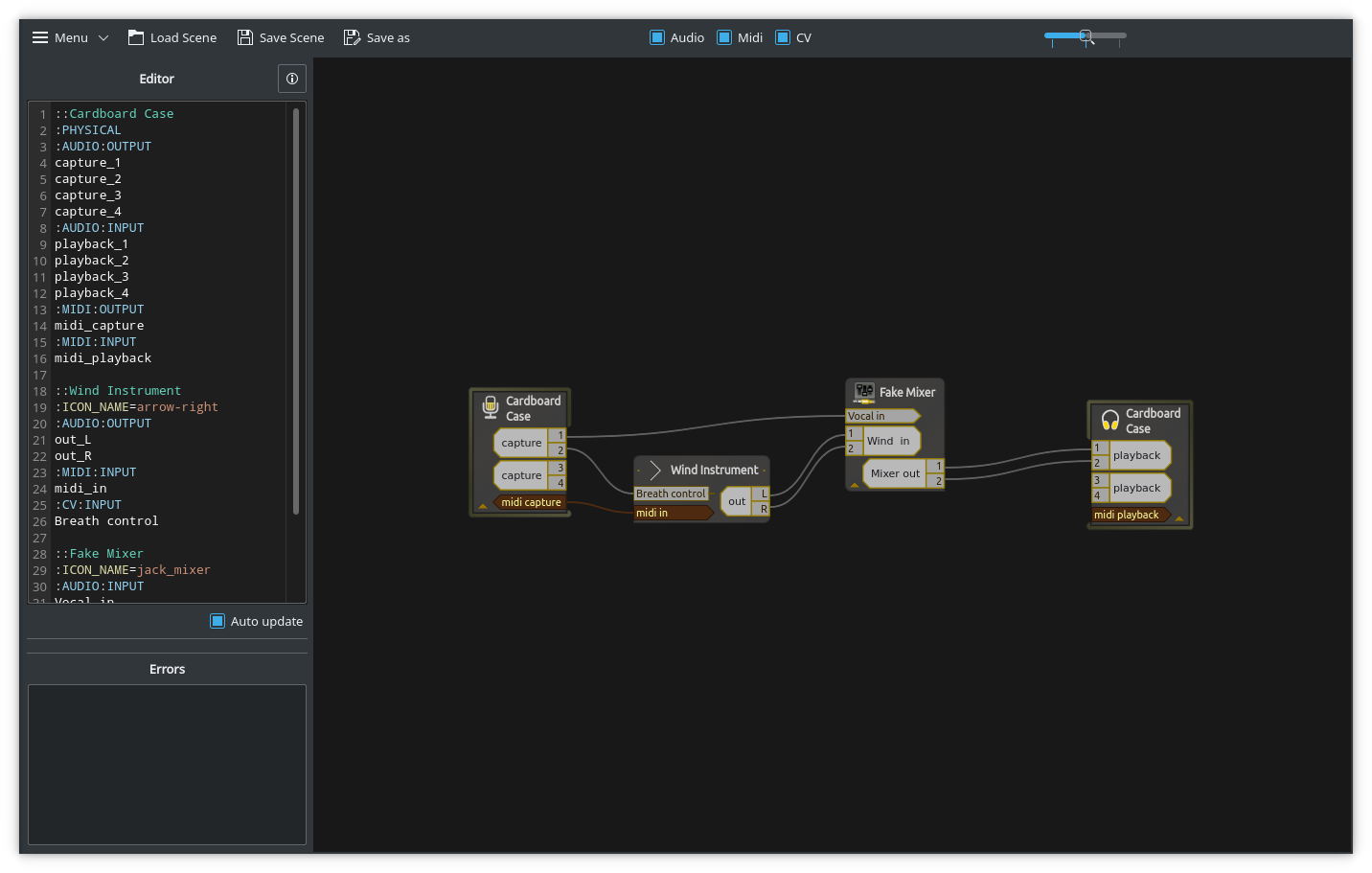This screenshot has height=873, width=1372.
Task: Click the Fake Mixer box icon
Action: click(864, 392)
